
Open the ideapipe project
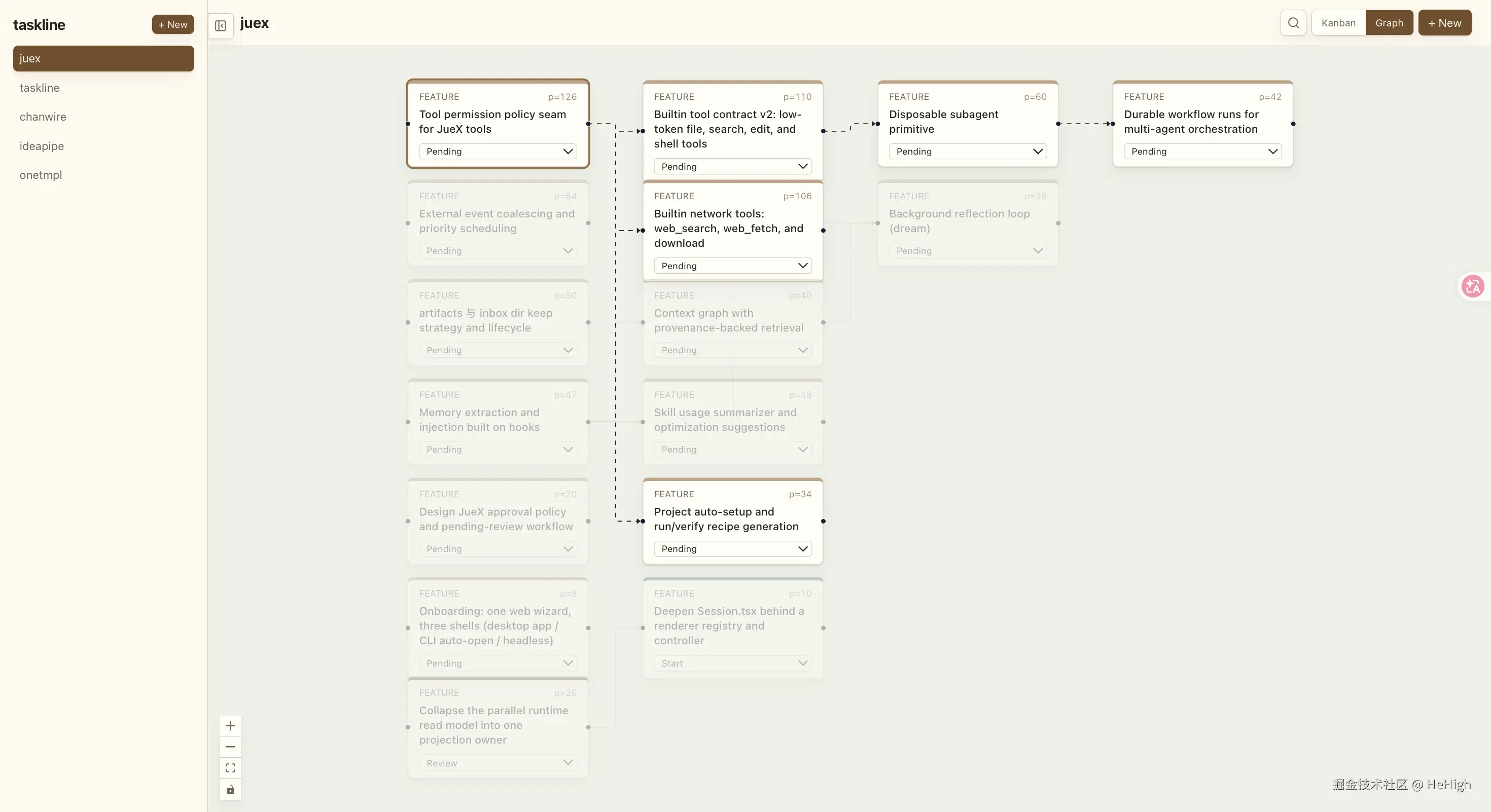click(x=103, y=146)
